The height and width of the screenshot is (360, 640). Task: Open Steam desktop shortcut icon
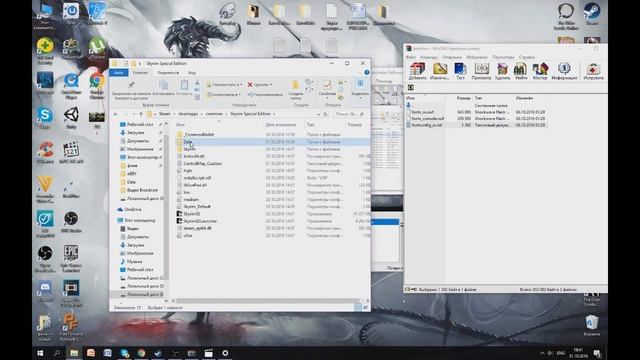tap(591, 11)
